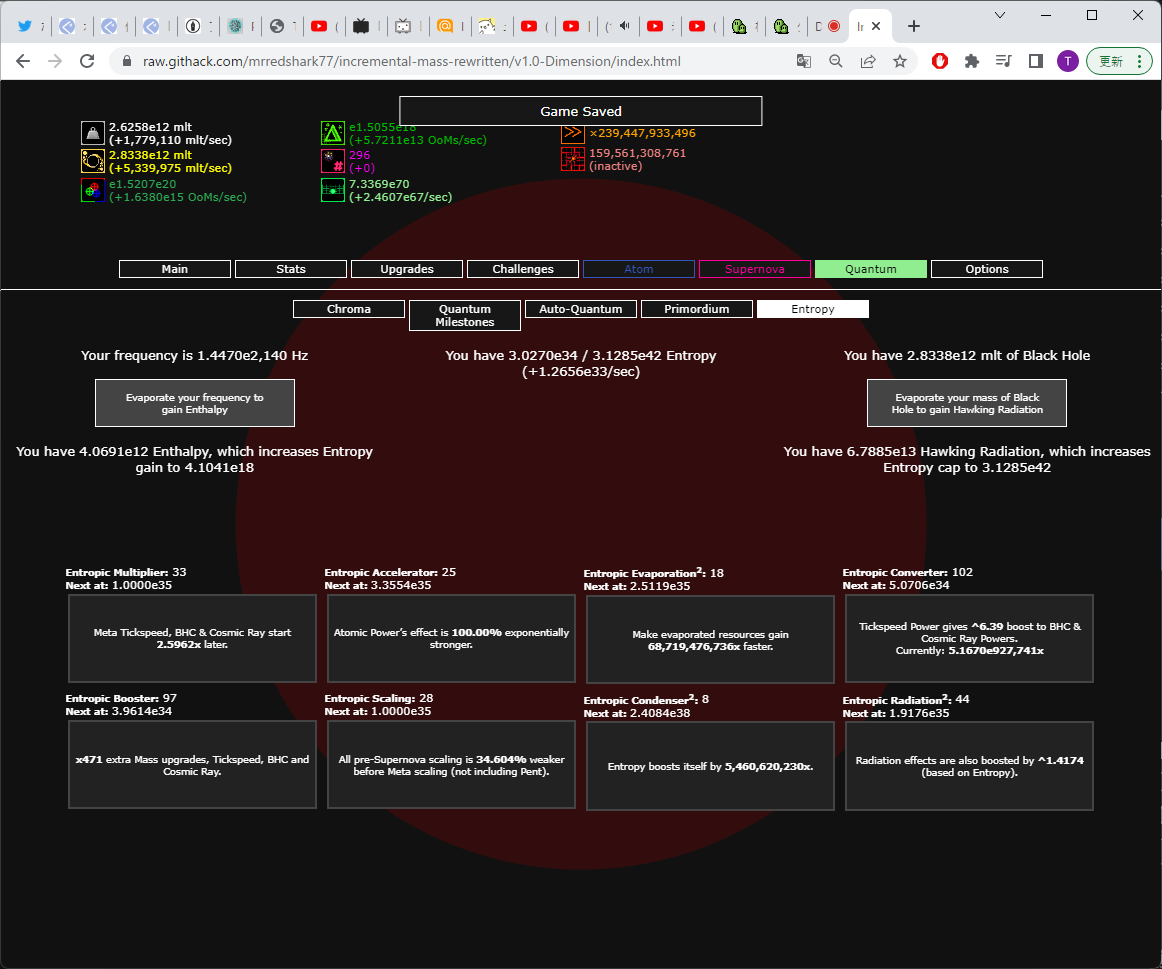The image size is (1162, 969).
Task: Open the Options tab
Action: (986, 269)
